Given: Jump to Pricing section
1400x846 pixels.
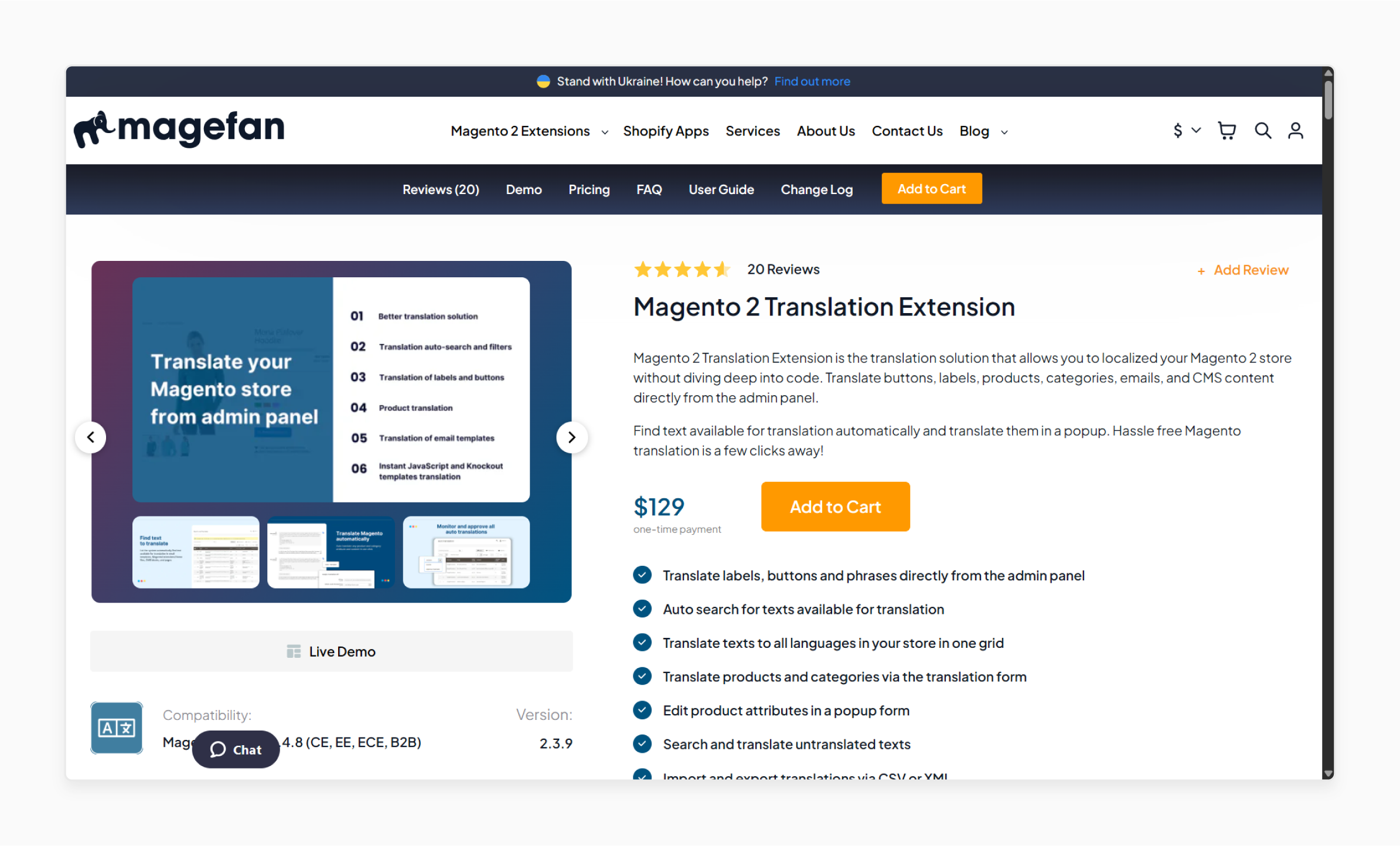Looking at the screenshot, I should [x=589, y=189].
